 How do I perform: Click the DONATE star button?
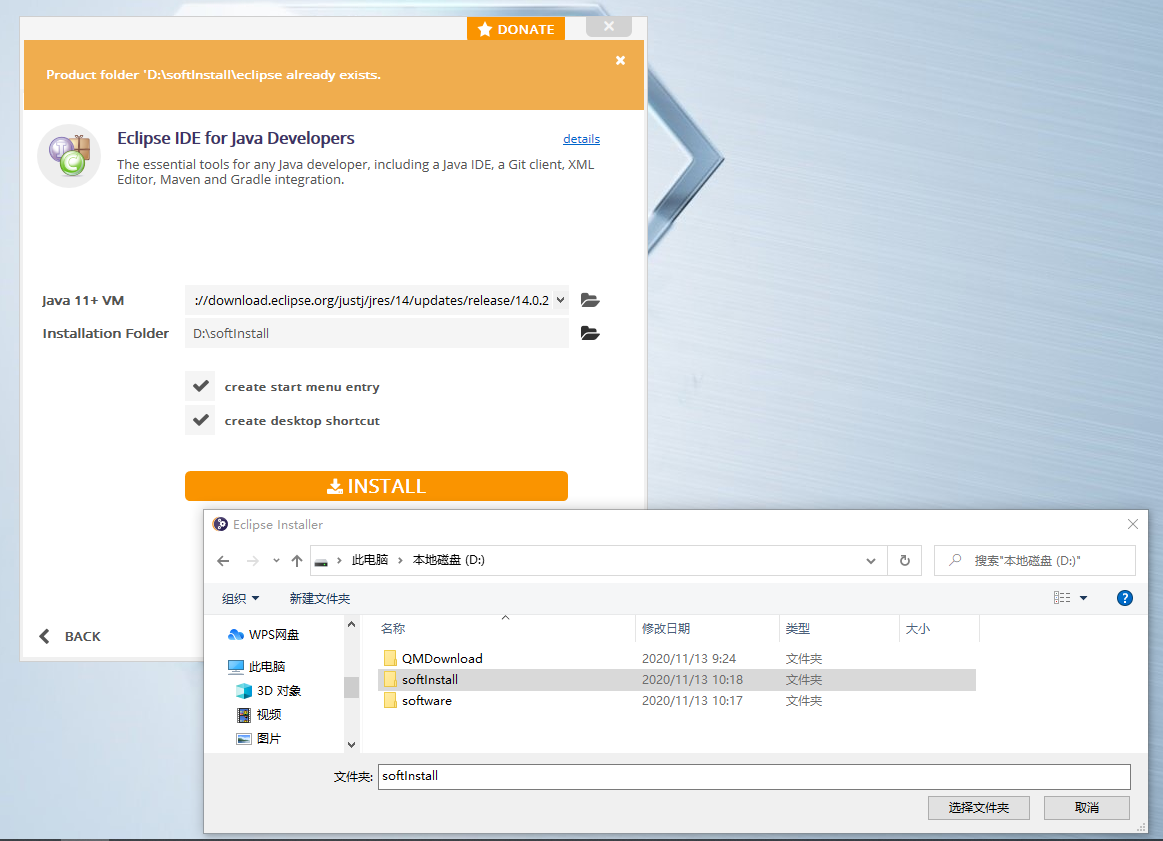(515, 29)
